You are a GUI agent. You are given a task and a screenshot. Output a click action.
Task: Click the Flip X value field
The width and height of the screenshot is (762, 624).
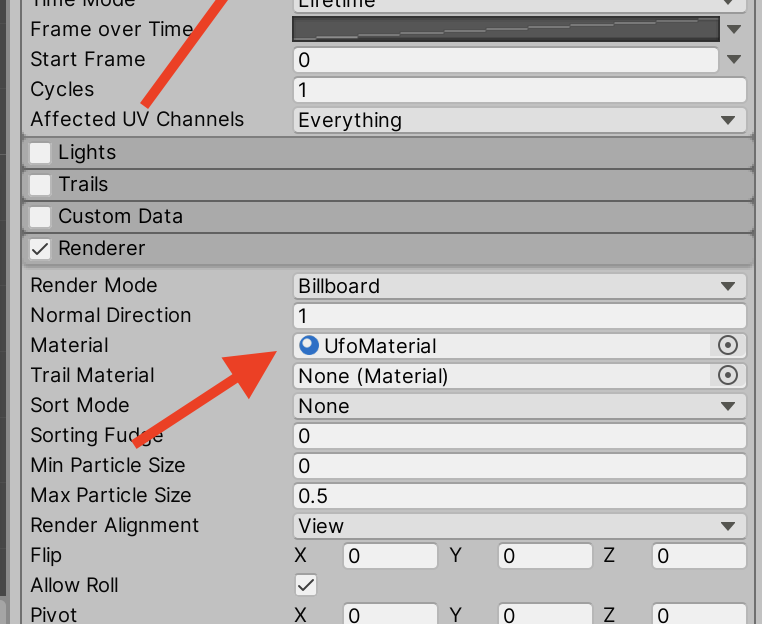click(390, 556)
